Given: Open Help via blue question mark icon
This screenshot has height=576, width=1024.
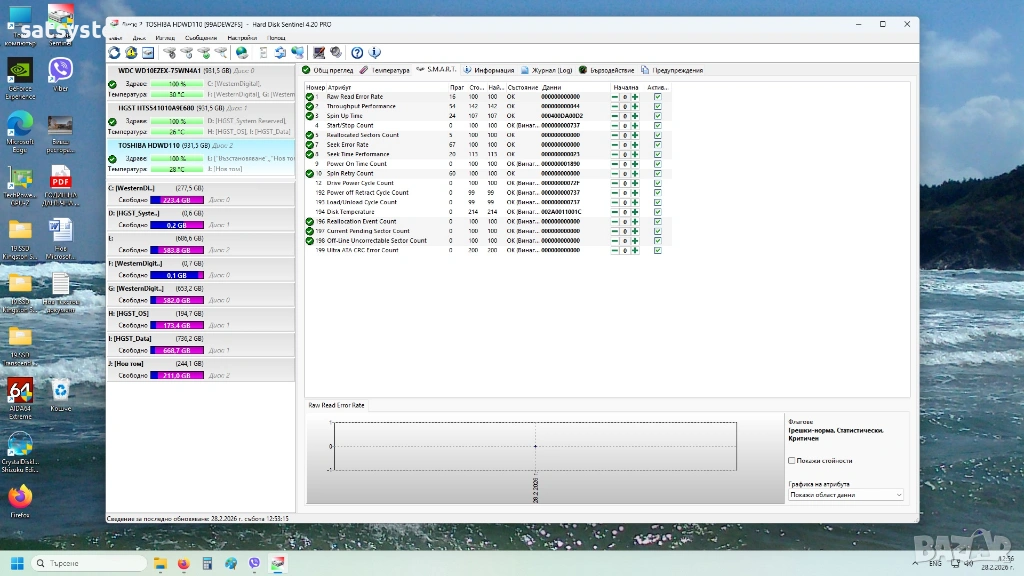Looking at the screenshot, I should tap(357, 53).
